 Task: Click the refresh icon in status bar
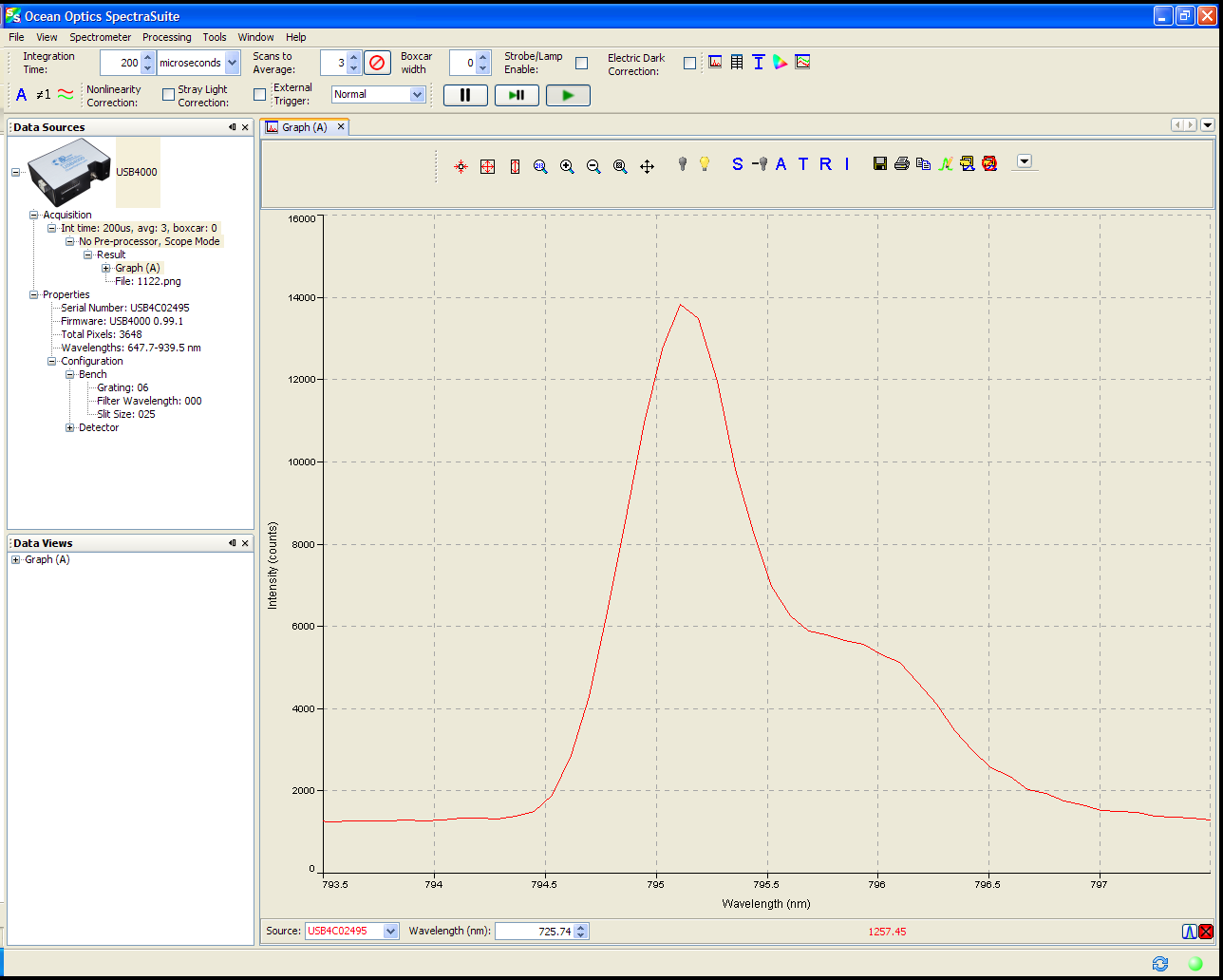1160,963
